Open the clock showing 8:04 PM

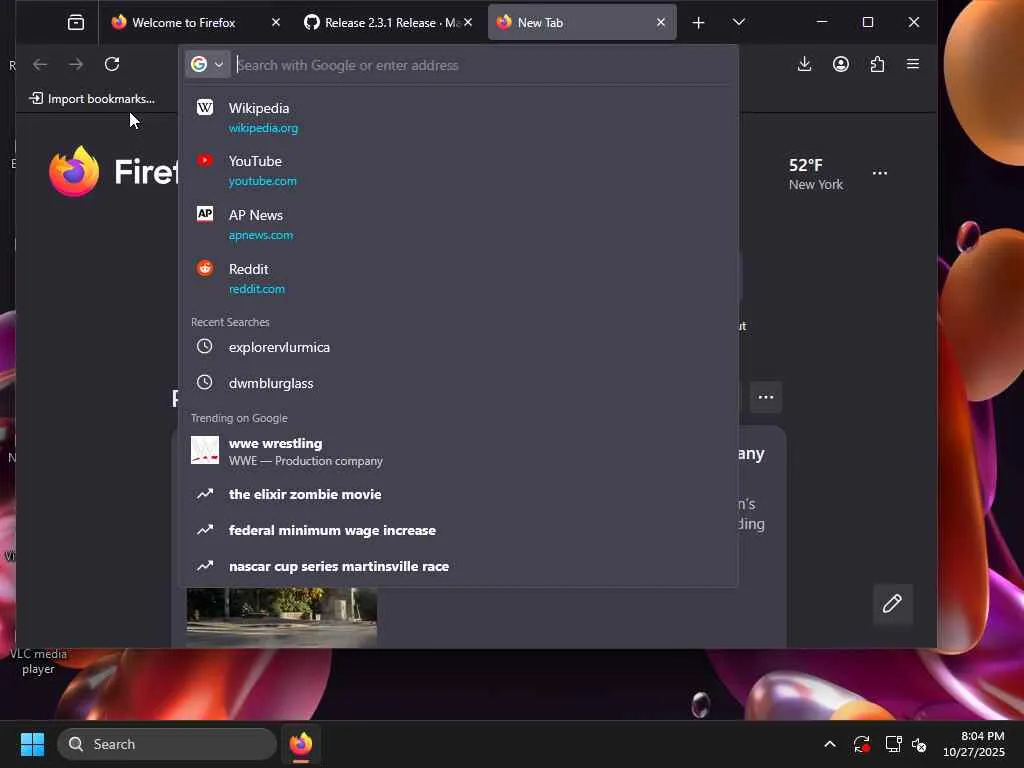pyautogui.click(x=974, y=744)
